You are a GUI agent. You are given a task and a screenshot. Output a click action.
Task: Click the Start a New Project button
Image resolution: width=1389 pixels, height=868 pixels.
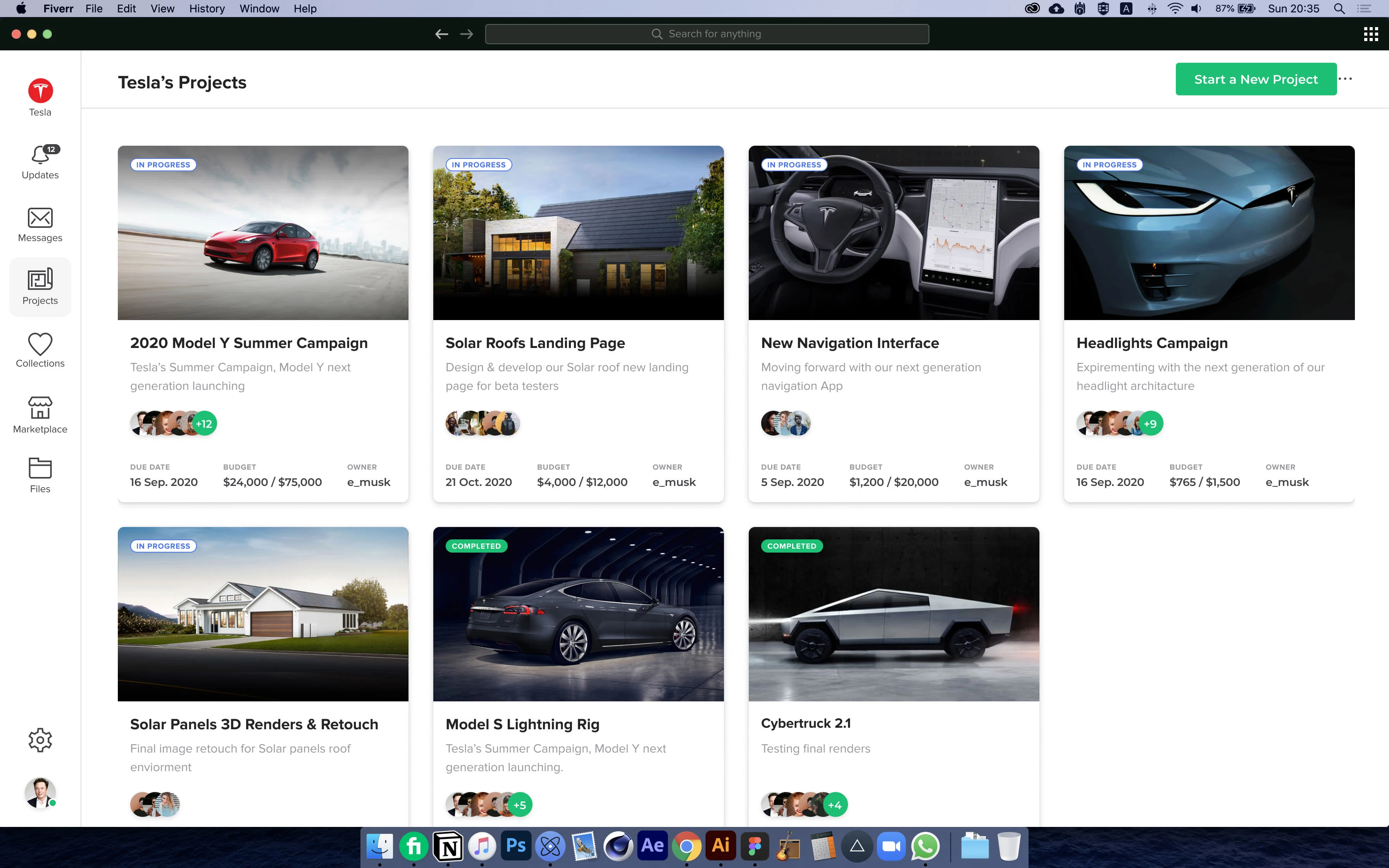click(x=1255, y=79)
